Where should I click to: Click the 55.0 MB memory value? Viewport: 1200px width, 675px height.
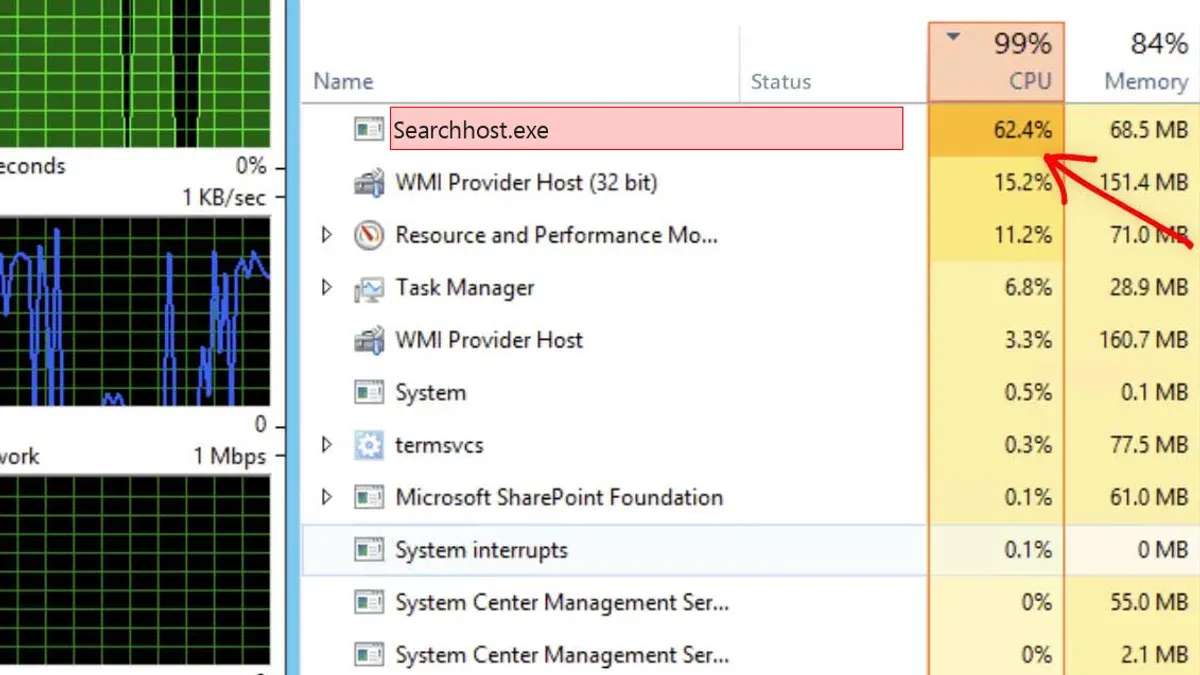[1148, 603]
